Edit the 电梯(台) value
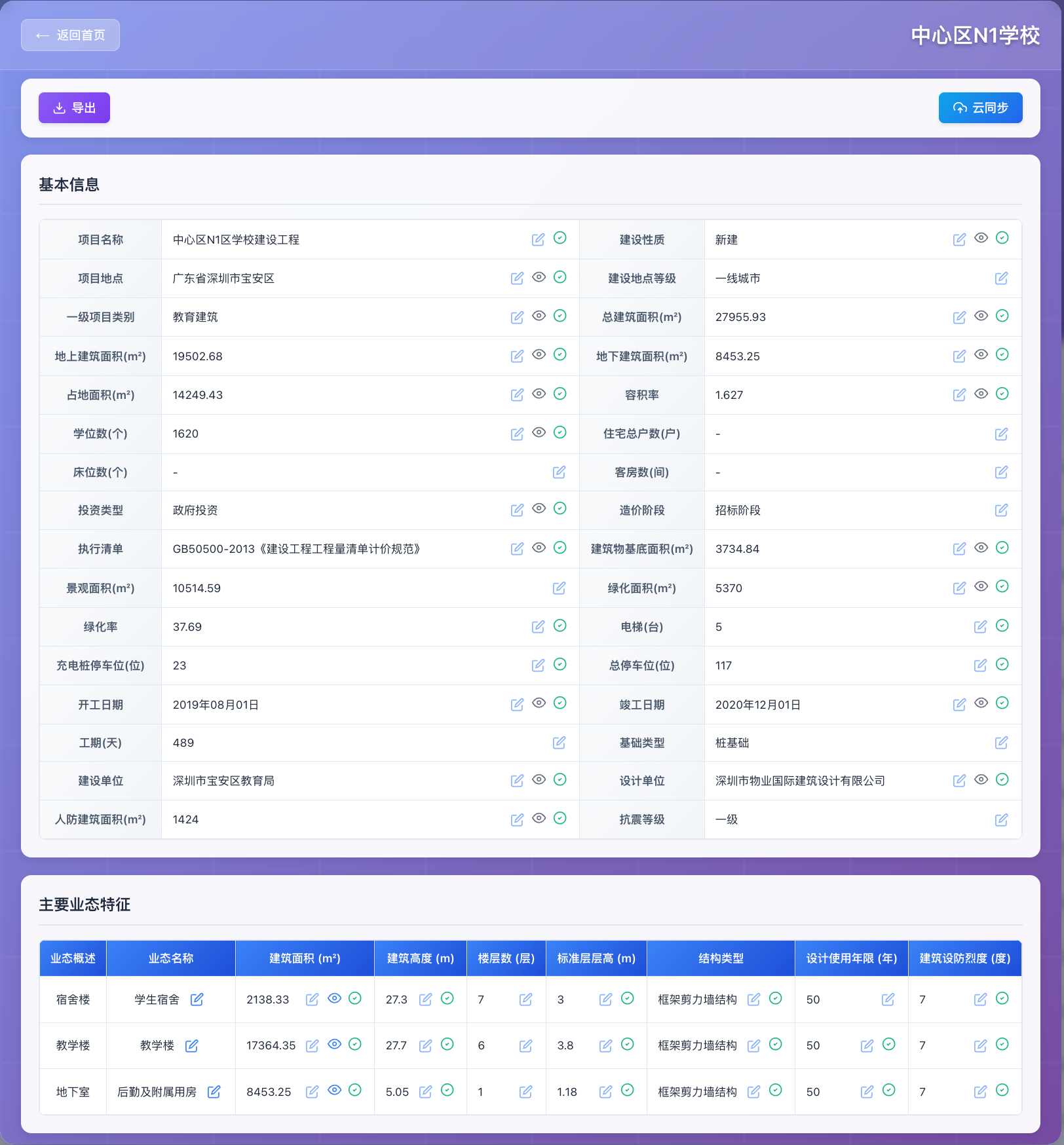 [981, 627]
